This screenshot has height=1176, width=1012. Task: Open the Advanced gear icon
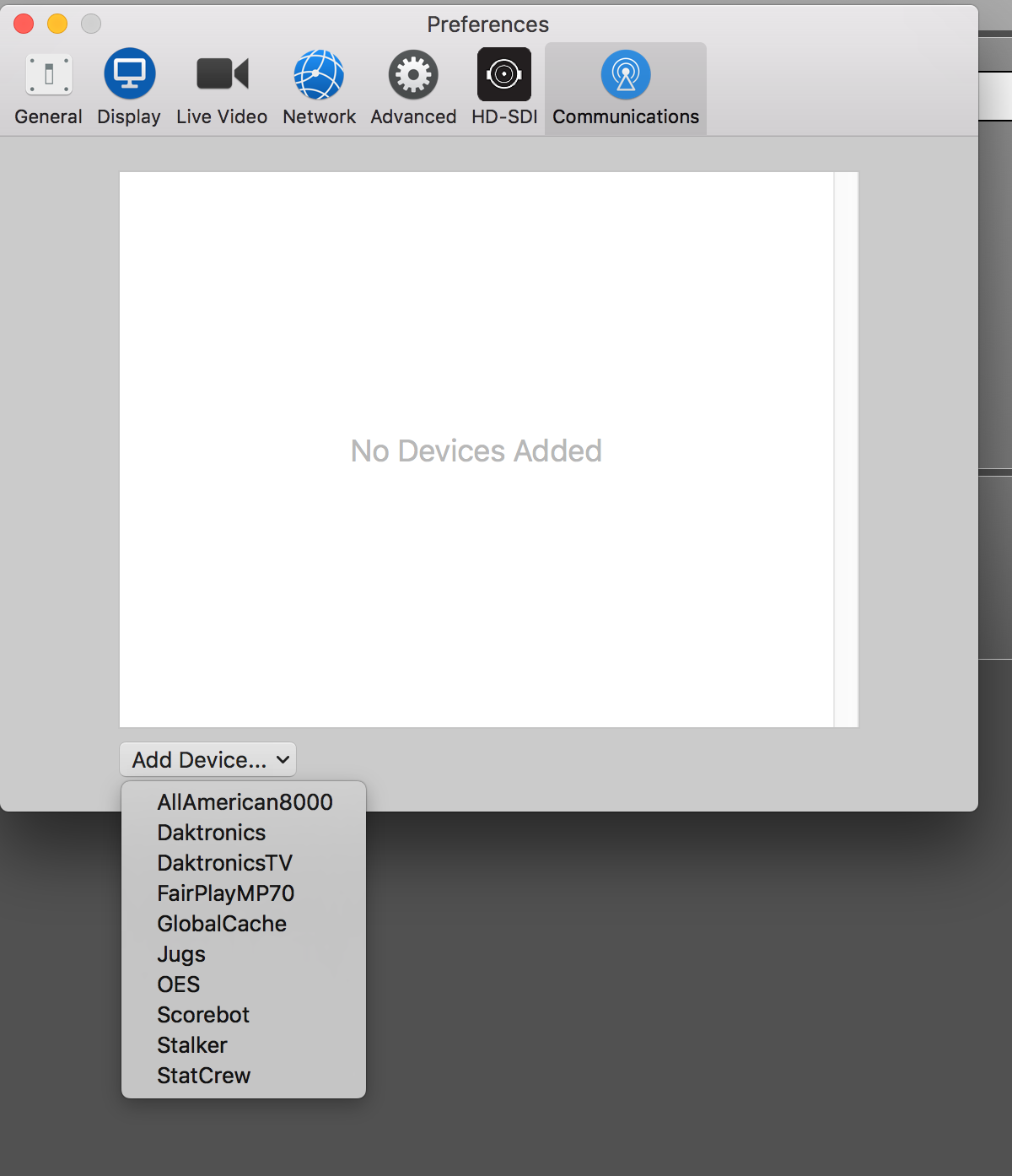tap(413, 74)
